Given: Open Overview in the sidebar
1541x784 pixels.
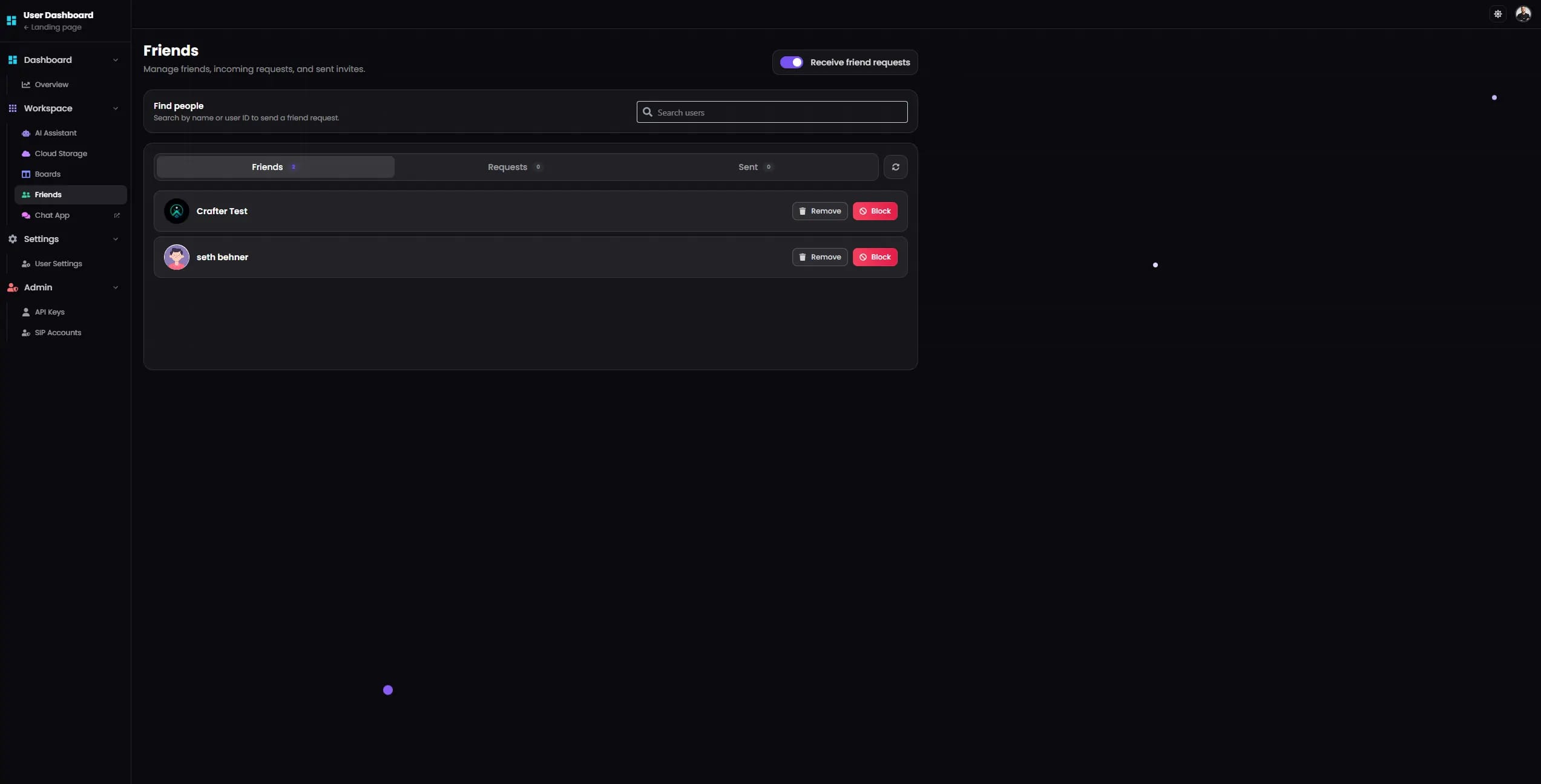Looking at the screenshot, I should click(71, 85).
